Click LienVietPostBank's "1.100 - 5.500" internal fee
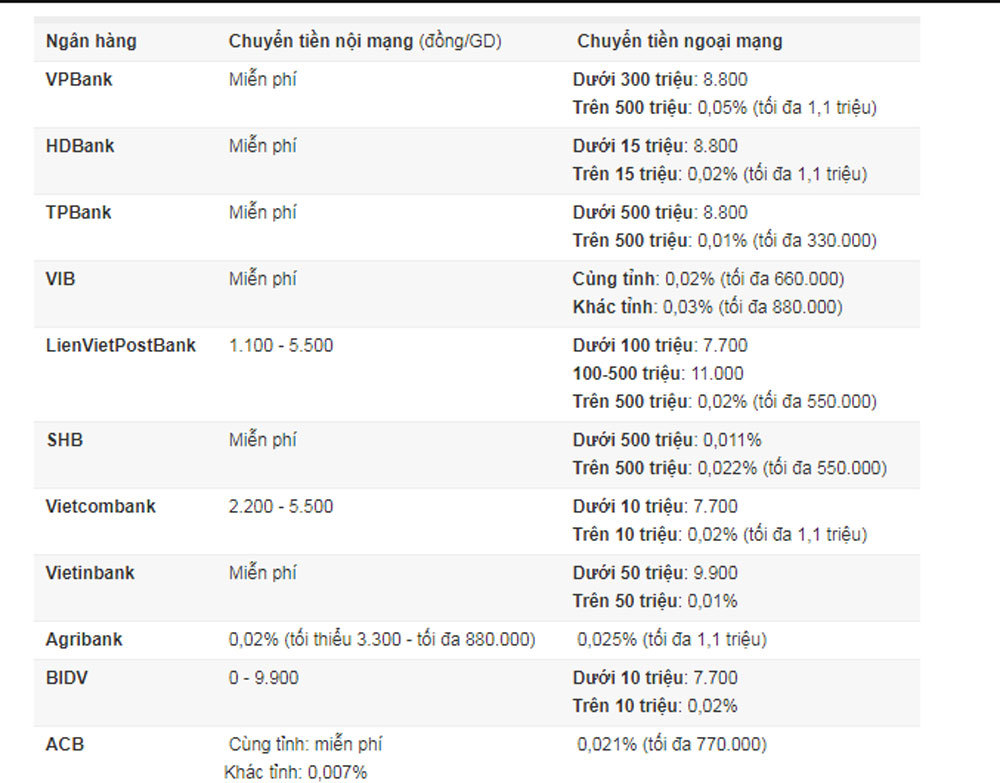Image resolution: width=1000 pixels, height=783 pixels. point(281,346)
